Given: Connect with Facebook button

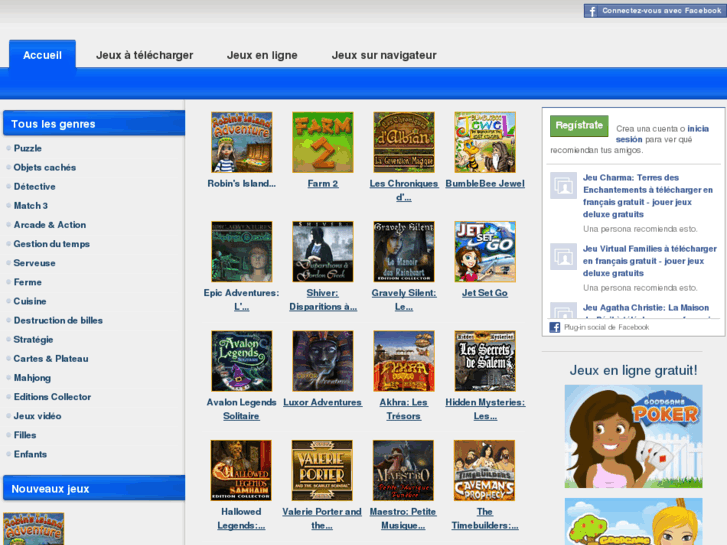Looking at the screenshot, I should point(655,11).
